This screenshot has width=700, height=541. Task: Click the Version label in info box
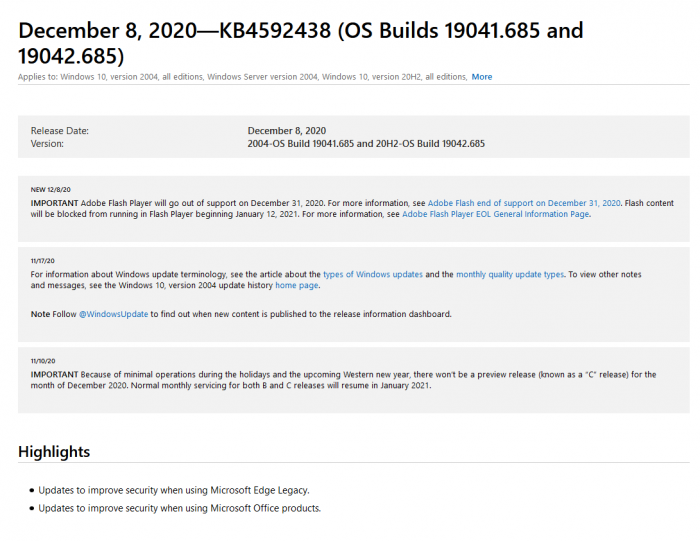[47, 144]
